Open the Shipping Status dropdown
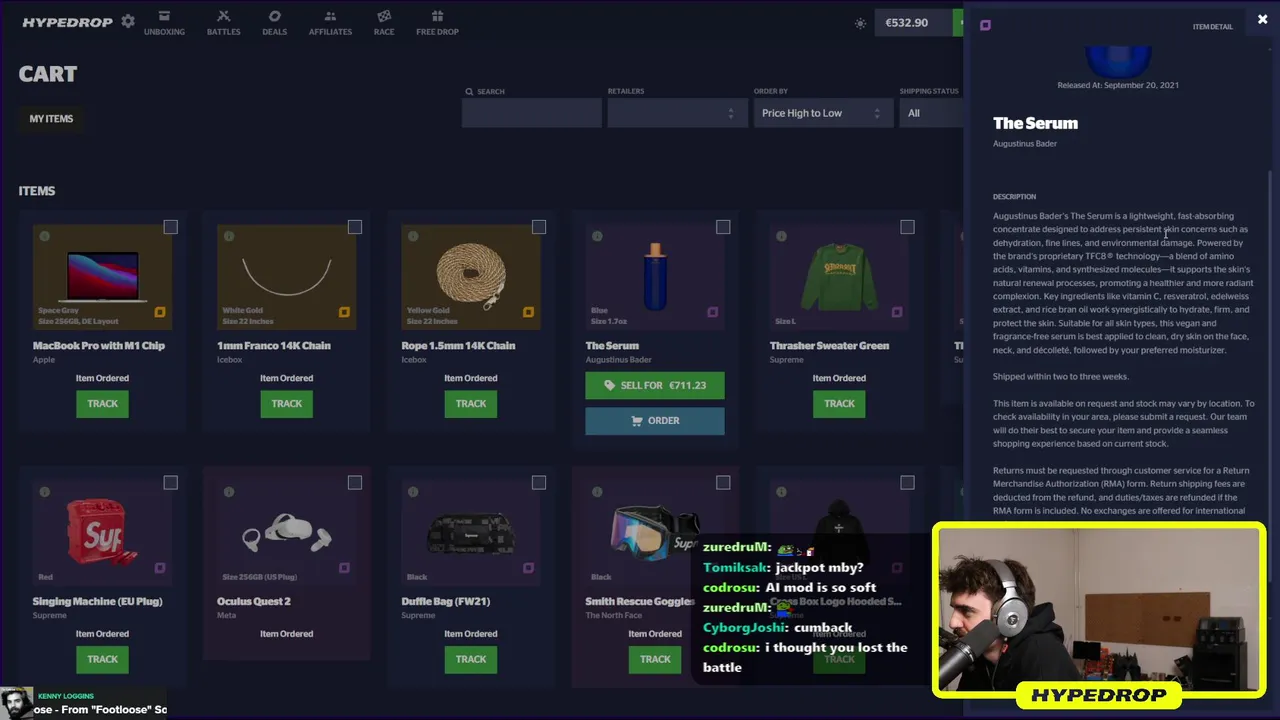 pos(931,113)
